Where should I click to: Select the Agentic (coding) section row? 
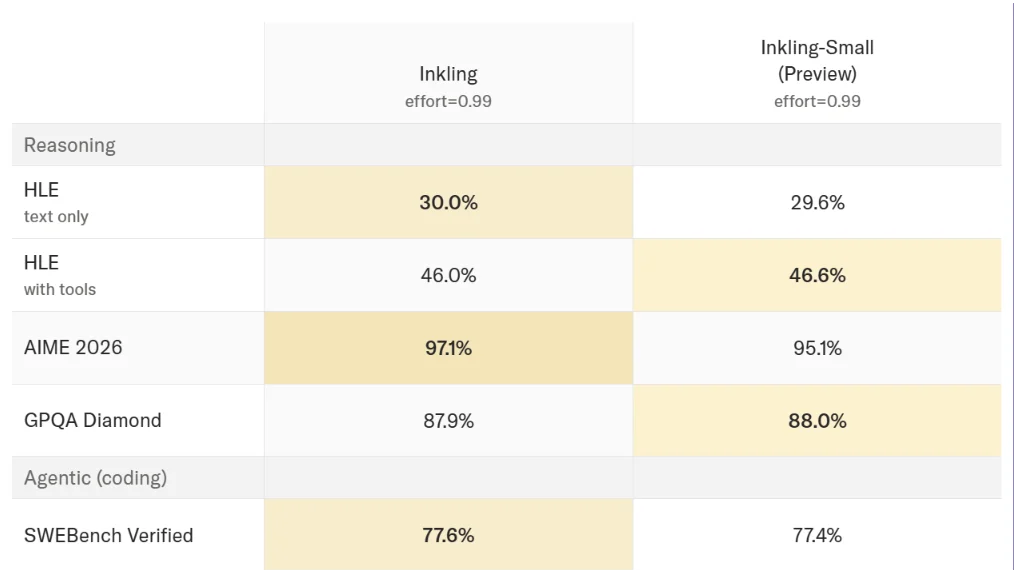tap(507, 478)
